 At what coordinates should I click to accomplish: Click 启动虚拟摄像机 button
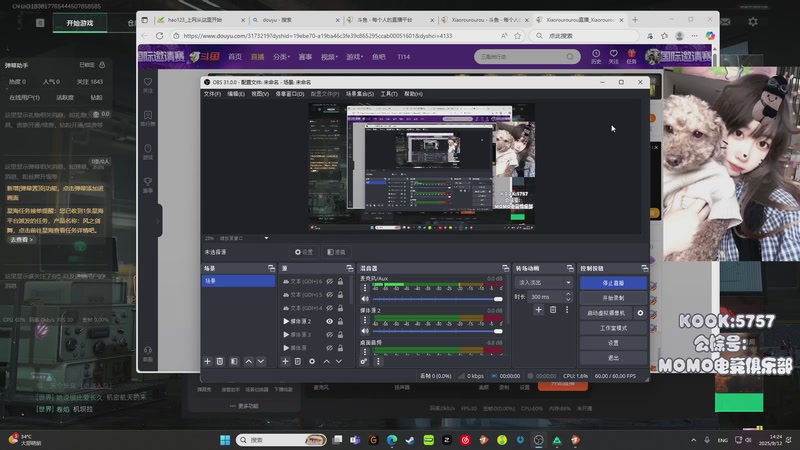click(606, 313)
